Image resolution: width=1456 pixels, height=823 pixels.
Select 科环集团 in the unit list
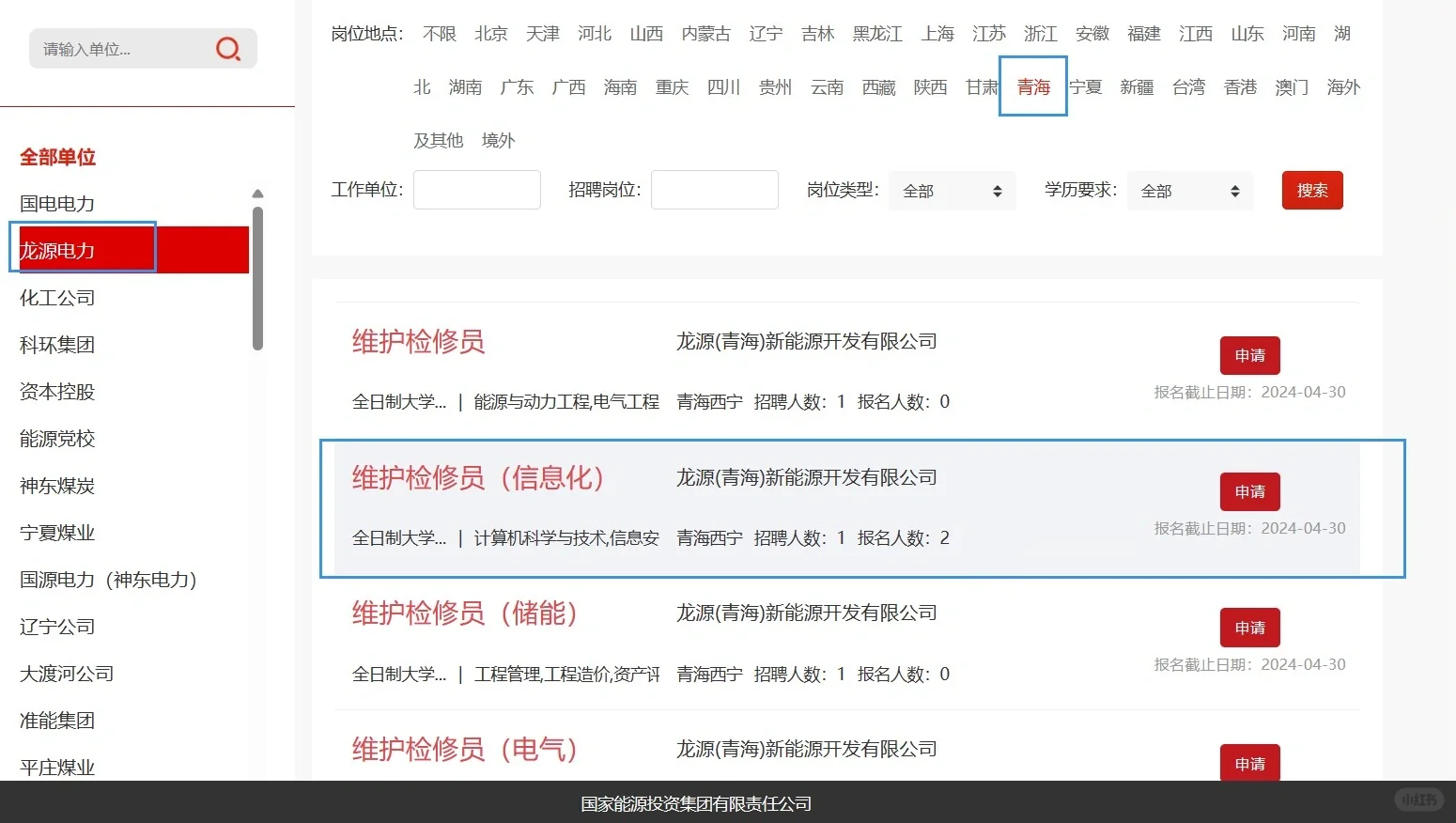(x=57, y=345)
